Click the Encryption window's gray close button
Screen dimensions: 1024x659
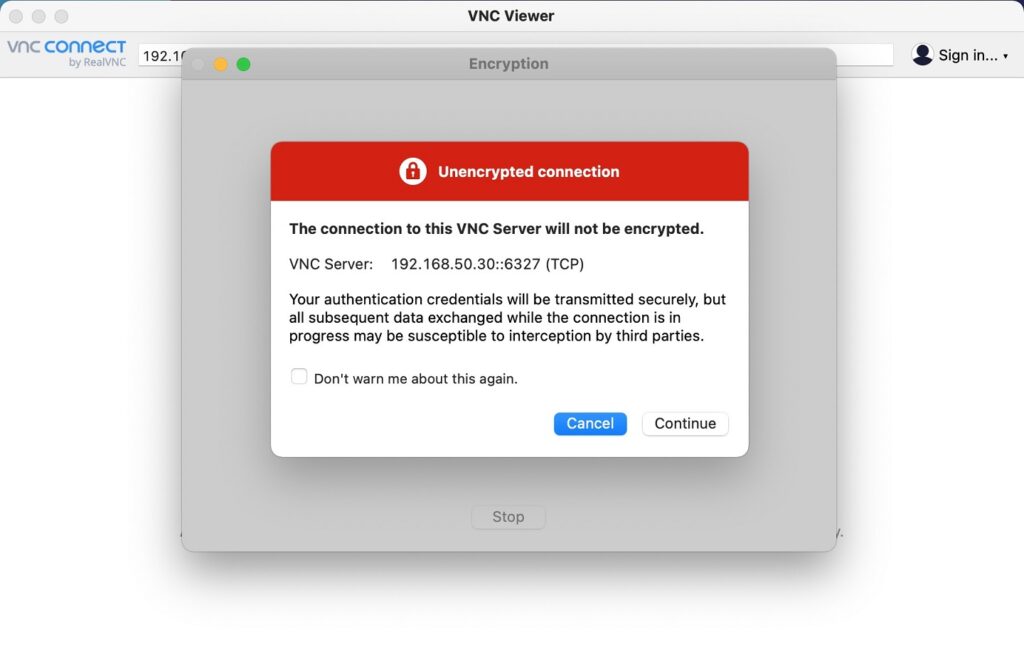[198, 64]
